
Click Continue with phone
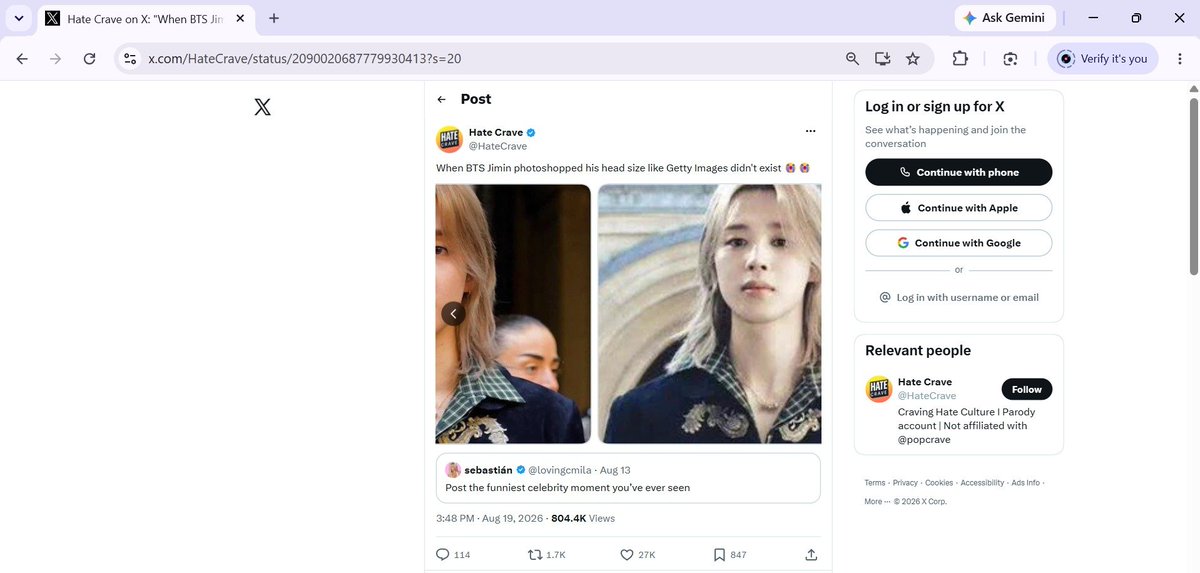(x=958, y=172)
